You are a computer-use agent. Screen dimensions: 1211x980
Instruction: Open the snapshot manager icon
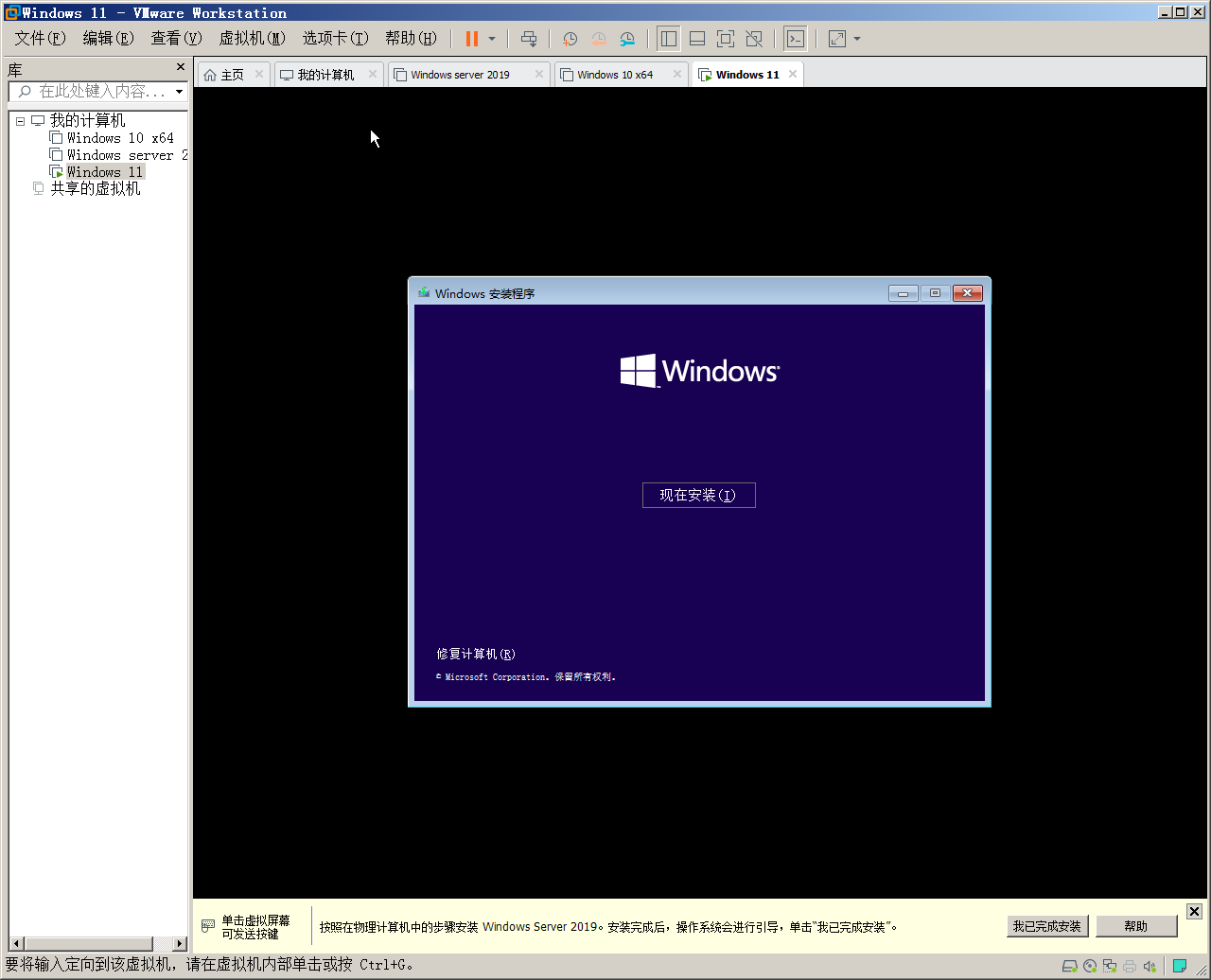coord(627,39)
